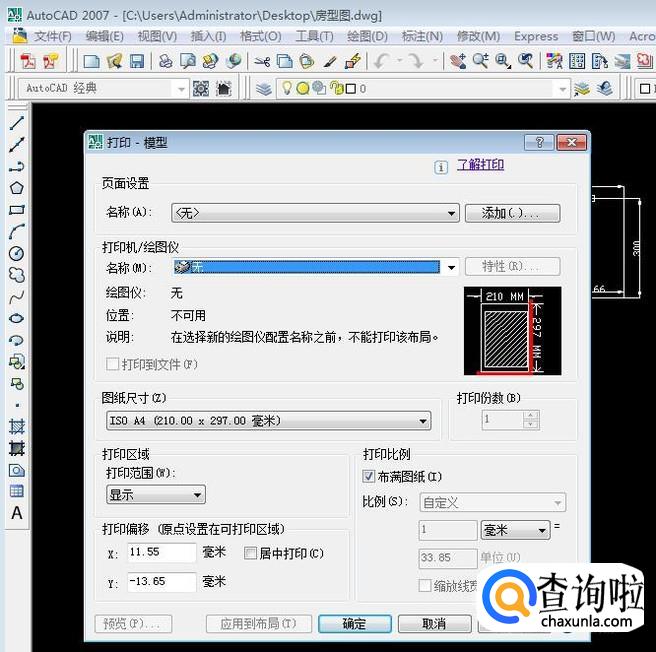Open the AutoCAD 经典 workspace dropdown
Image resolution: width=656 pixels, height=652 pixels.
pos(103,88)
